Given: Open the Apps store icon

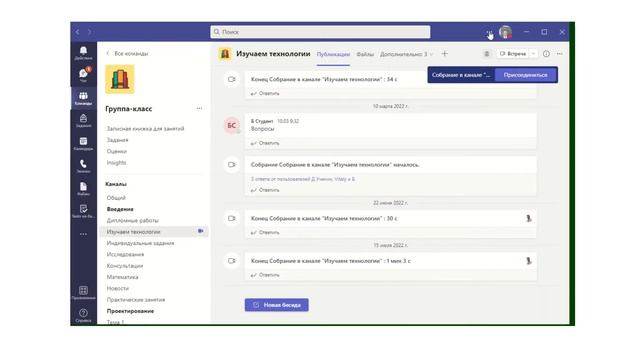Looking at the screenshot, I should point(83,292).
